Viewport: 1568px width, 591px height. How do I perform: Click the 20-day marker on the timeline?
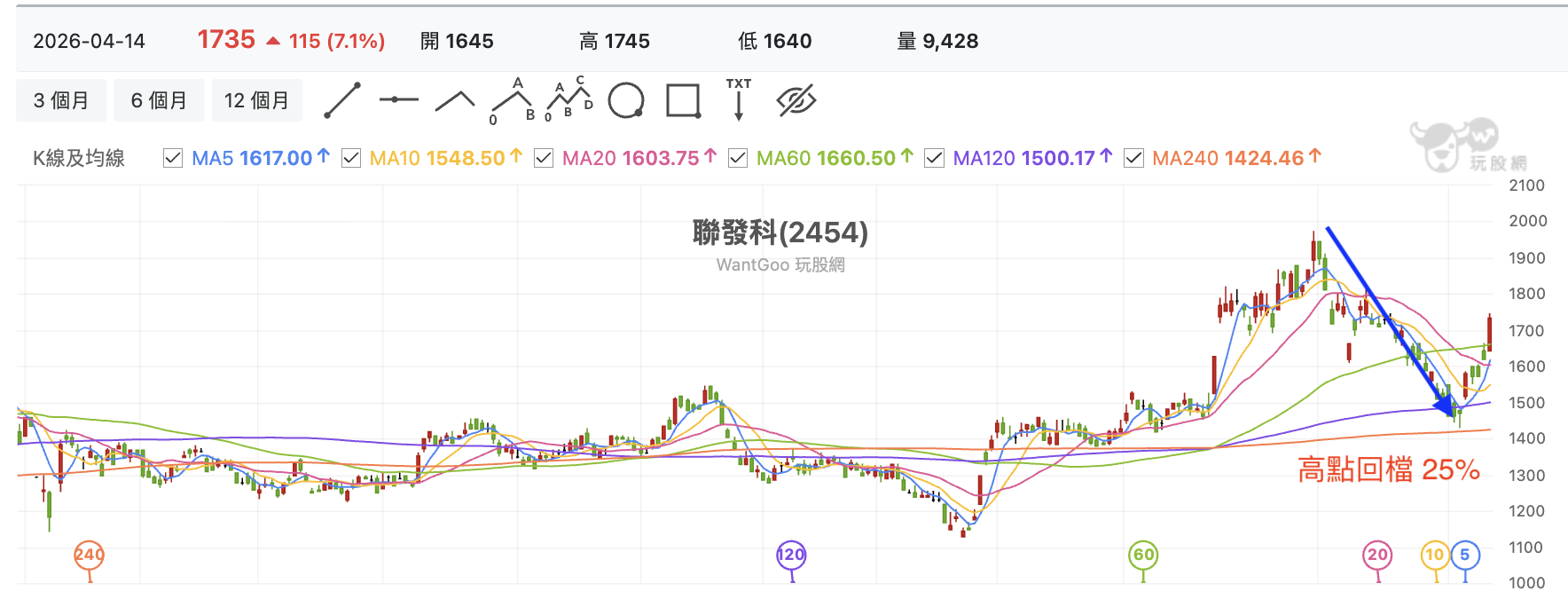[x=1377, y=556]
